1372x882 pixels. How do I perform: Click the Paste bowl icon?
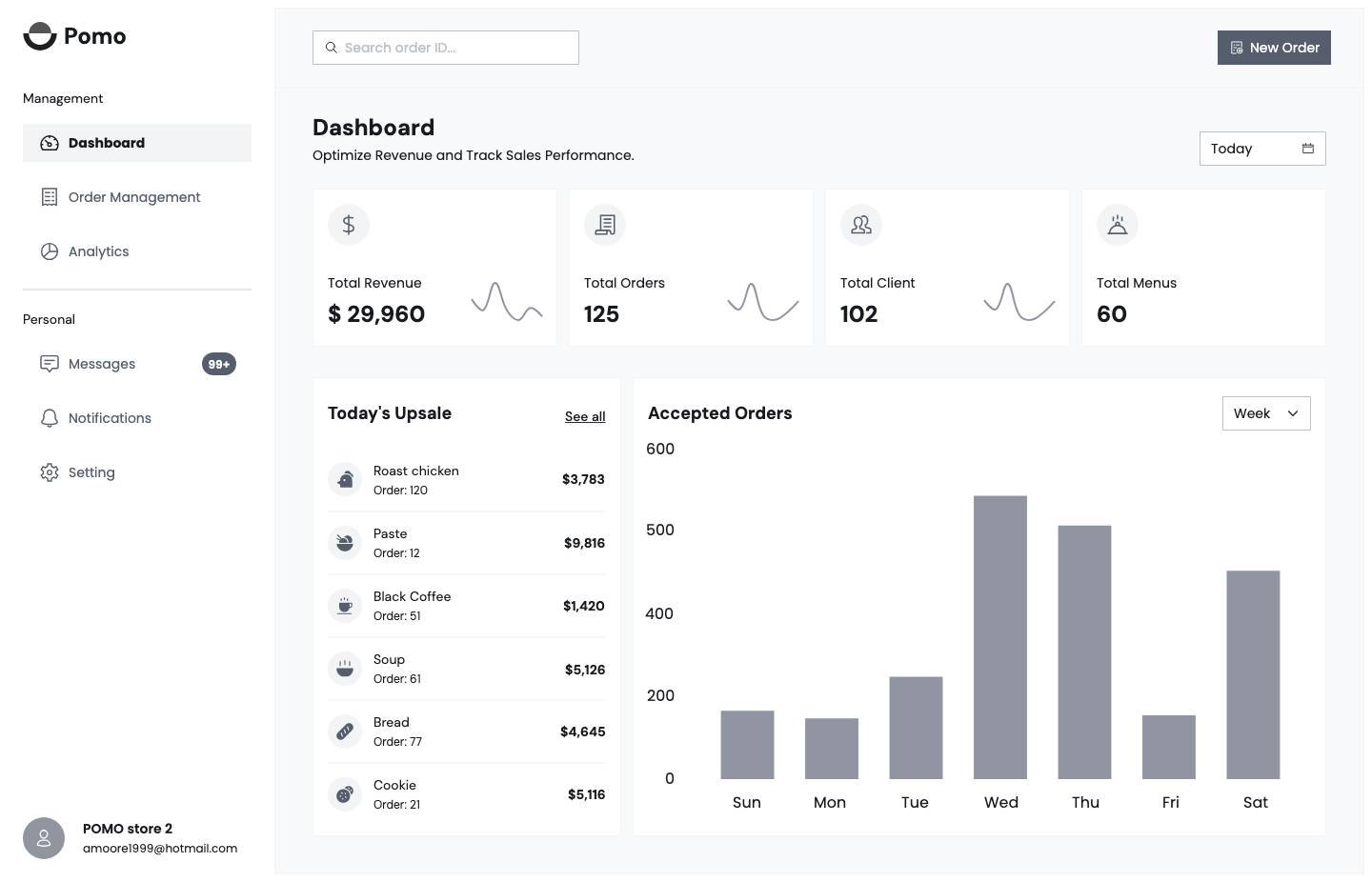click(345, 542)
